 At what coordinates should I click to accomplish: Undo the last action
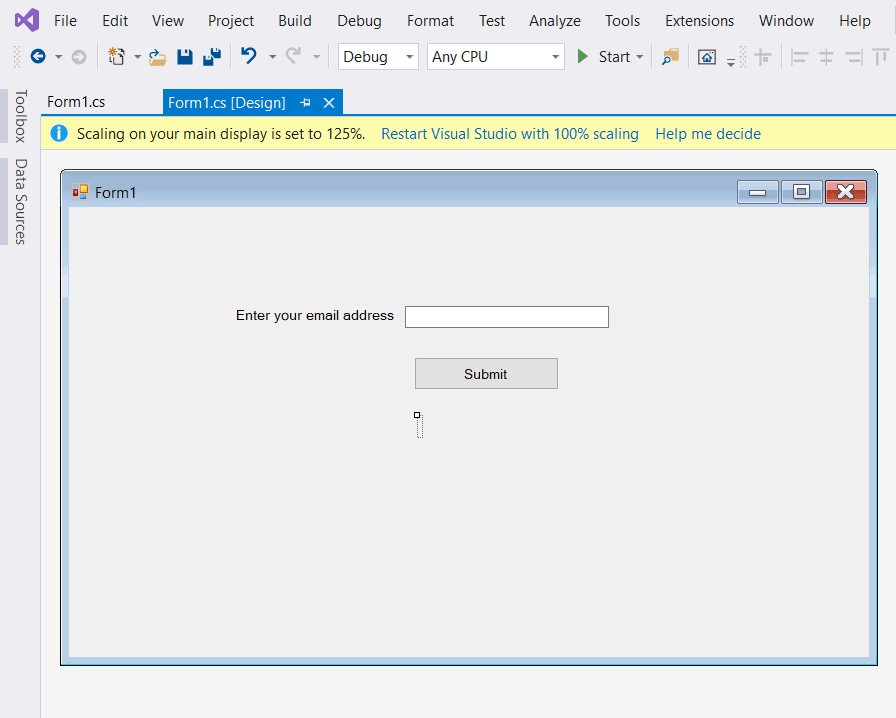click(249, 56)
